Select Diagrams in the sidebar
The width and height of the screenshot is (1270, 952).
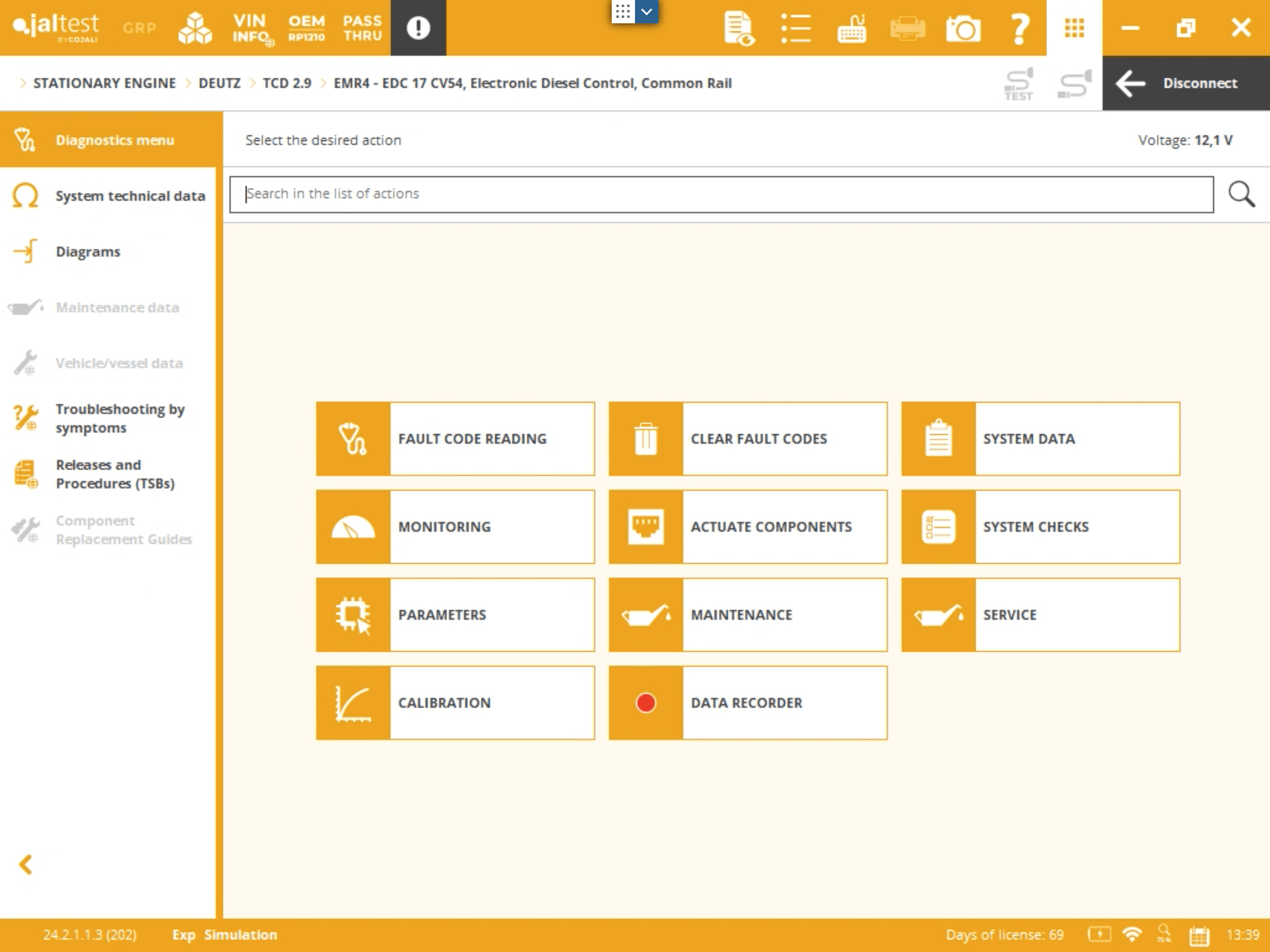tap(88, 251)
